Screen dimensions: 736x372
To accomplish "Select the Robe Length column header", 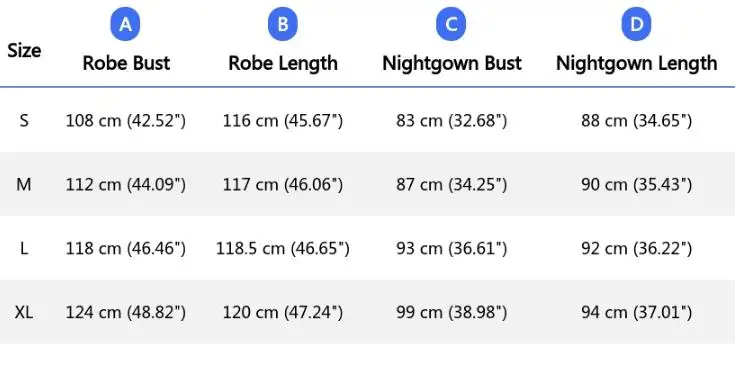I will tap(283, 63).
